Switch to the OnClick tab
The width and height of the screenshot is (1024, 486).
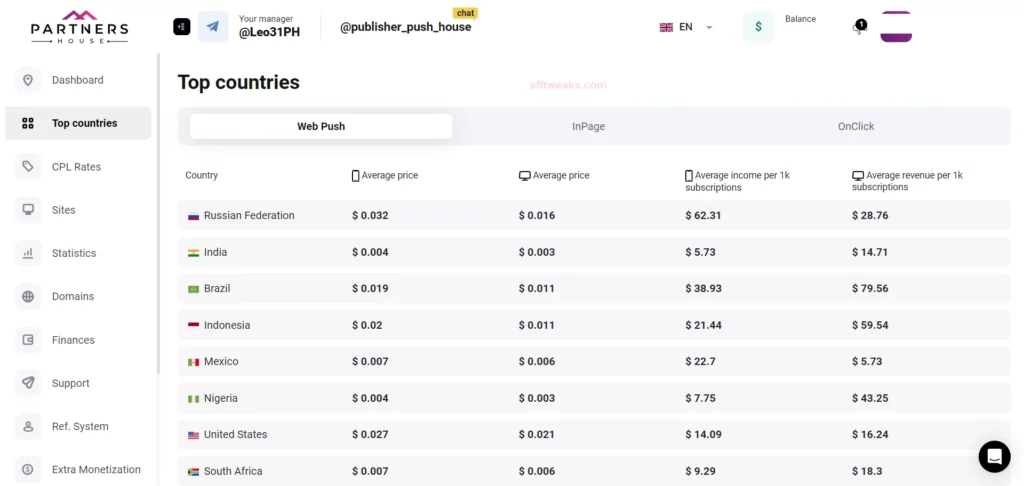click(x=856, y=127)
